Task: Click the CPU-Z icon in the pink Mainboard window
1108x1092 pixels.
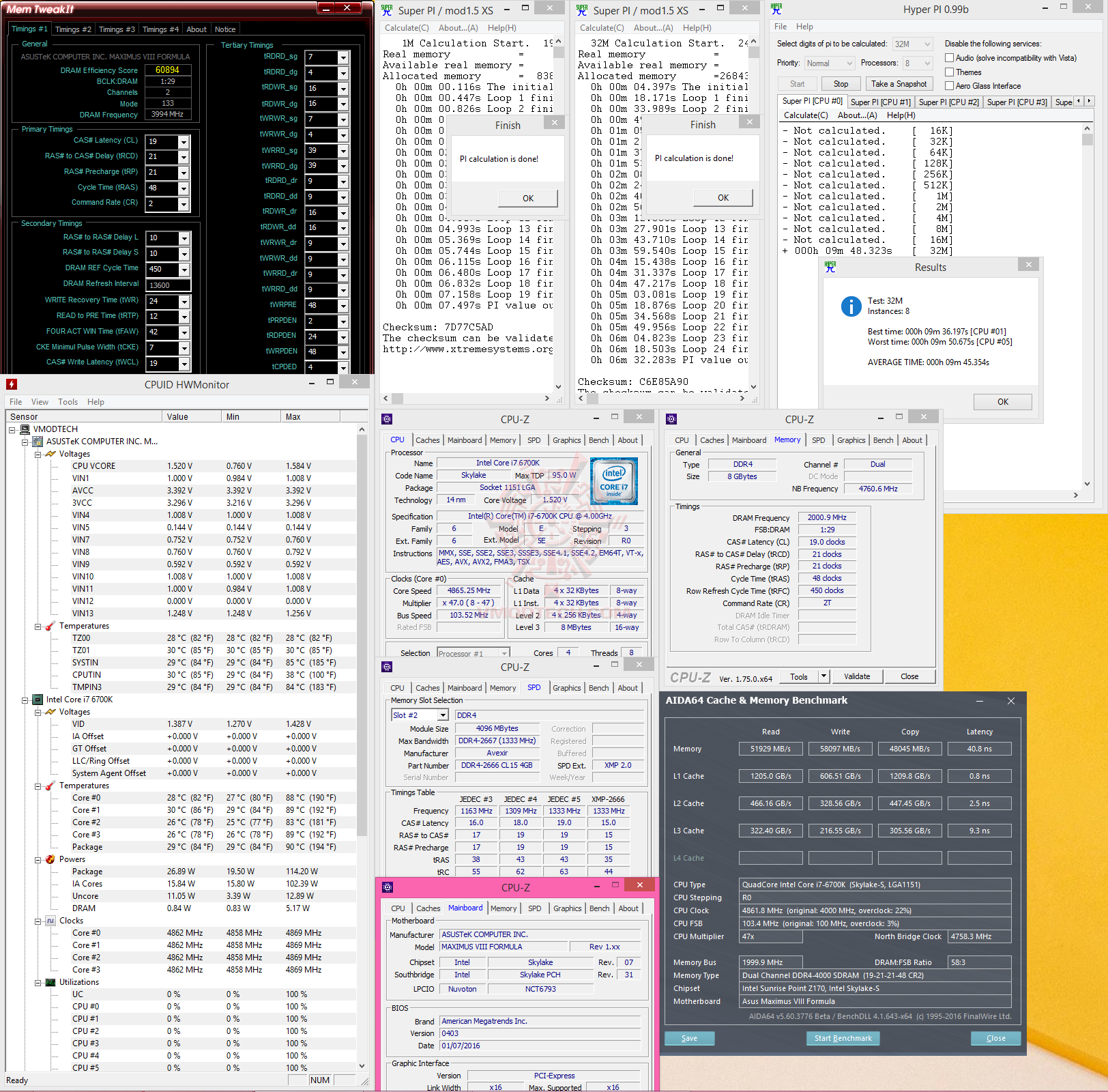Action: tap(388, 887)
